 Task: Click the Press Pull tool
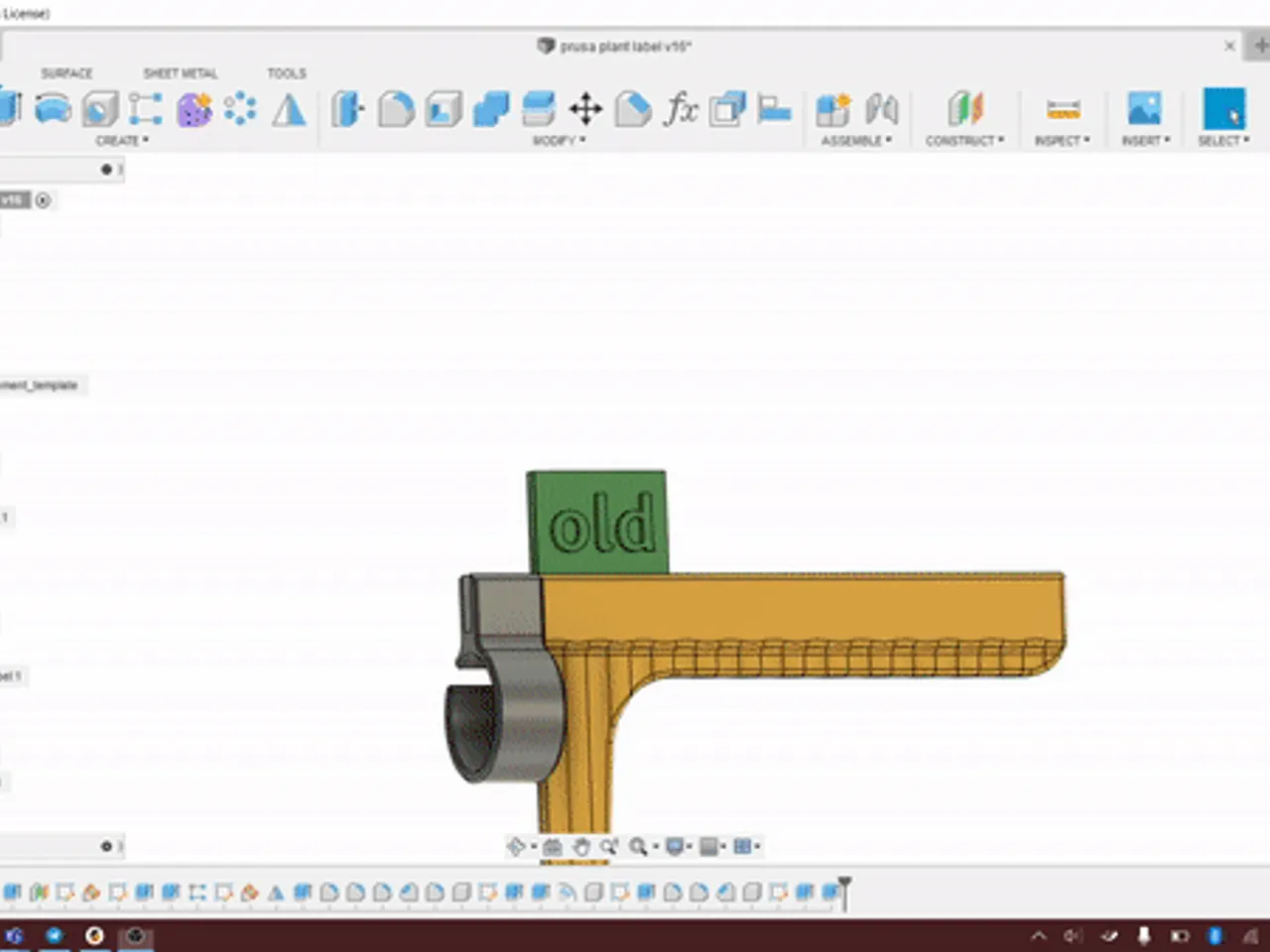pos(347,108)
